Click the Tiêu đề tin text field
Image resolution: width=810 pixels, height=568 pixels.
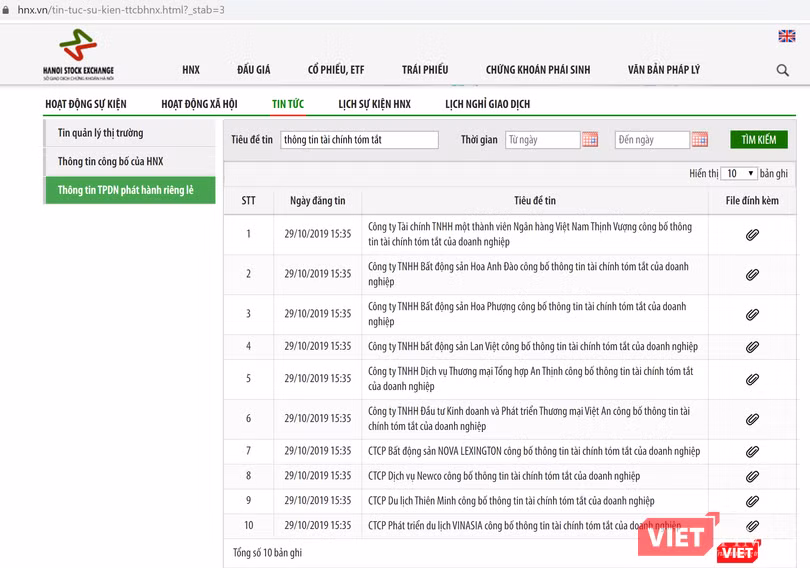tap(359, 140)
